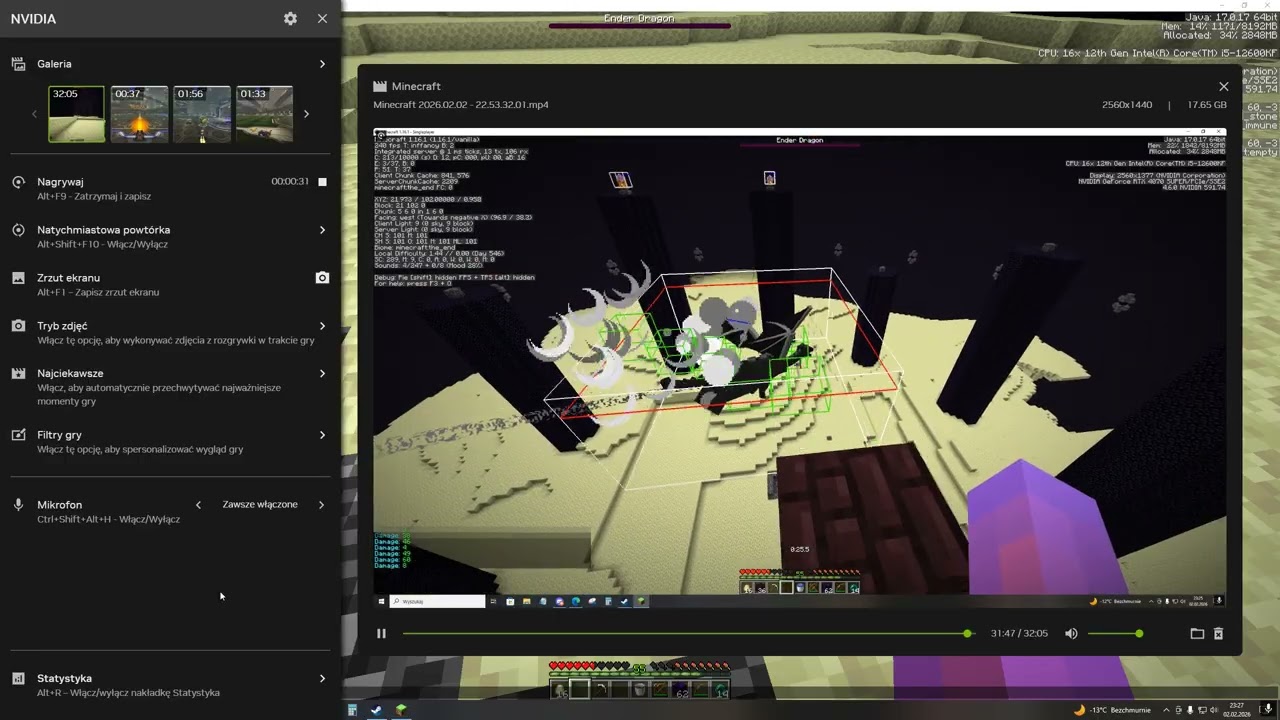Click the Nagrywaj label
Image resolution: width=1280 pixels, height=720 pixels.
pyautogui.click(x=60, y=182)
